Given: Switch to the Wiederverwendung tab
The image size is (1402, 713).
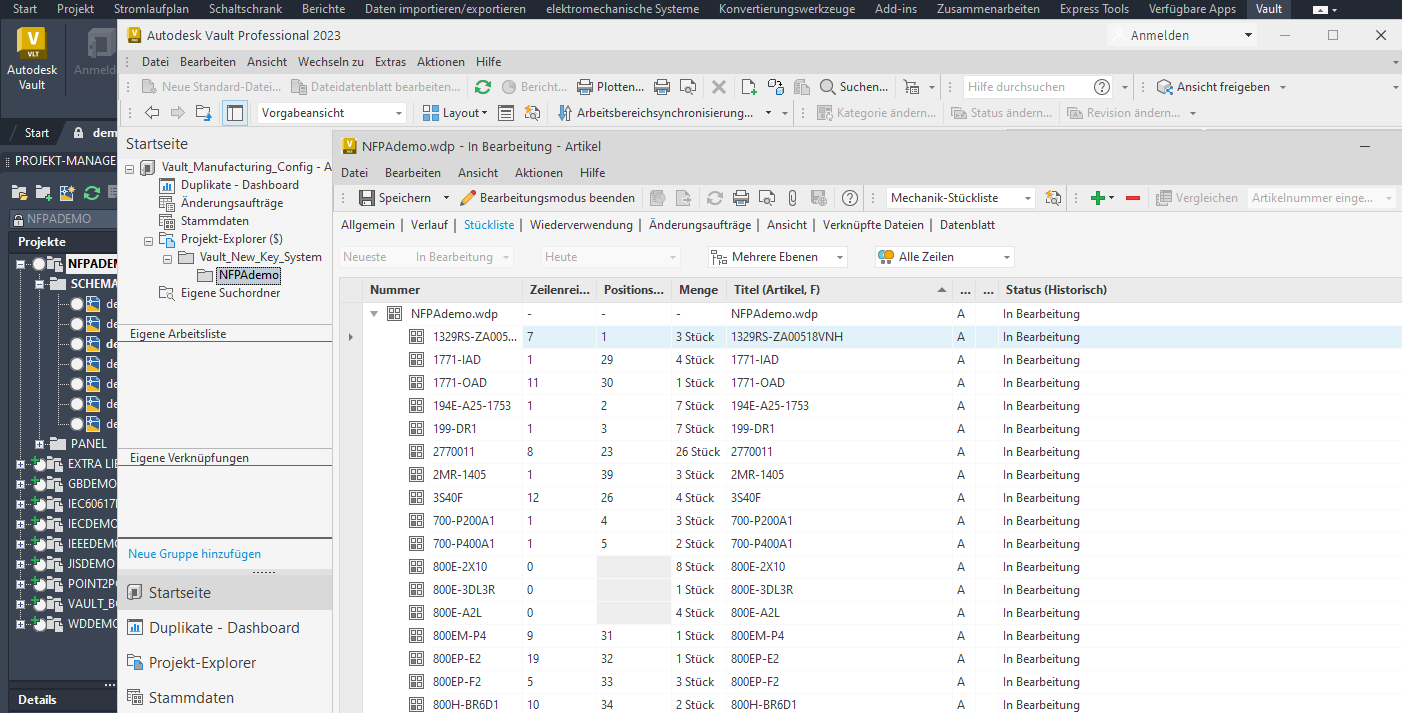Looking at the screenshot, I should click(x=581, y=225).
